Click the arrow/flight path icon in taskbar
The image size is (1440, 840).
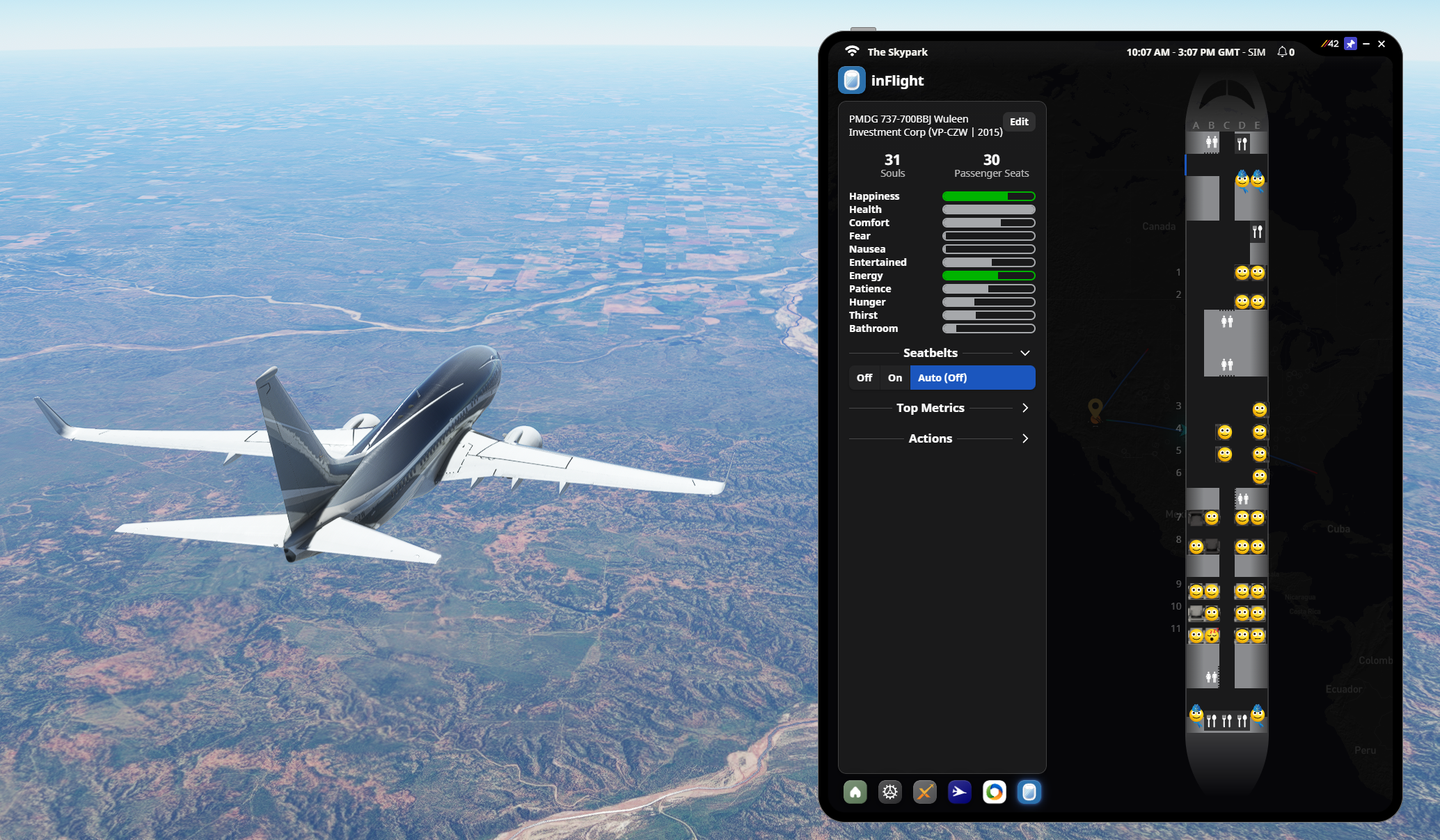coord(958,791)
